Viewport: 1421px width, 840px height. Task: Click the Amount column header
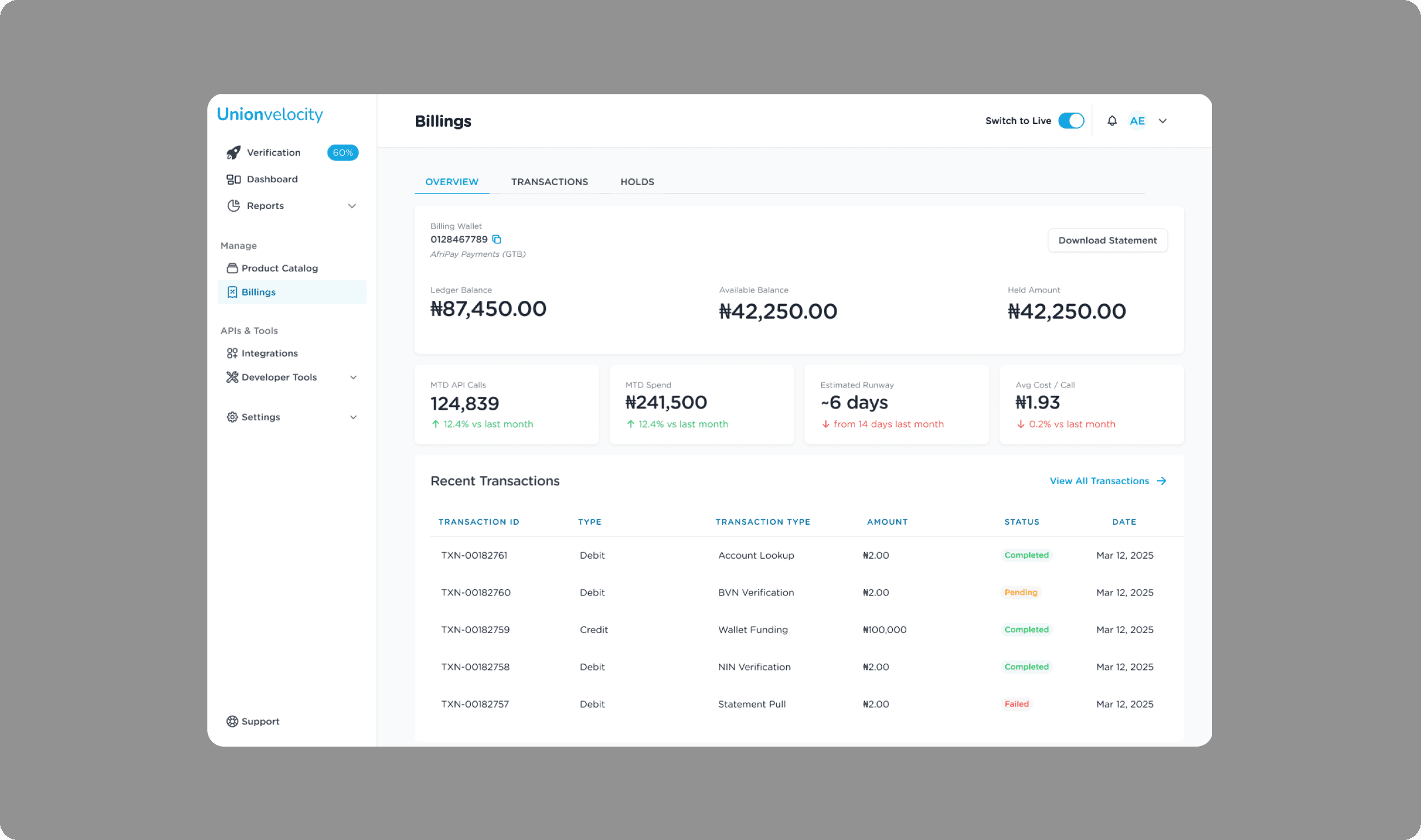[887, 522]
